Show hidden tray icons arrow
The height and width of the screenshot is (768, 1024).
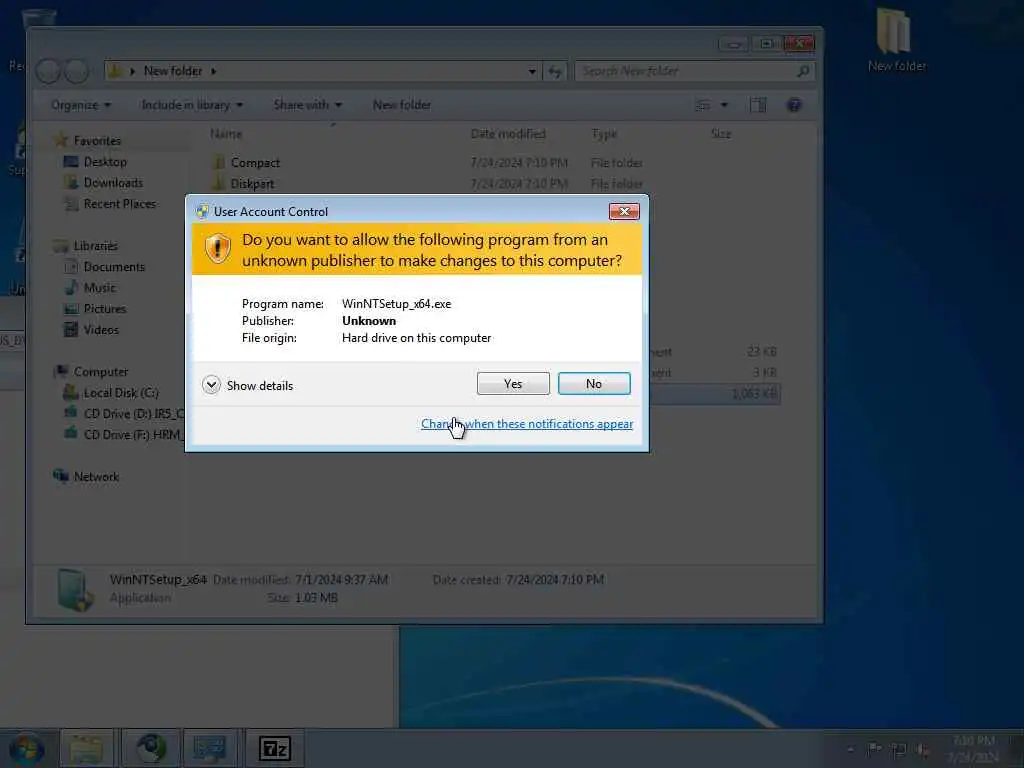coord(850,749)
